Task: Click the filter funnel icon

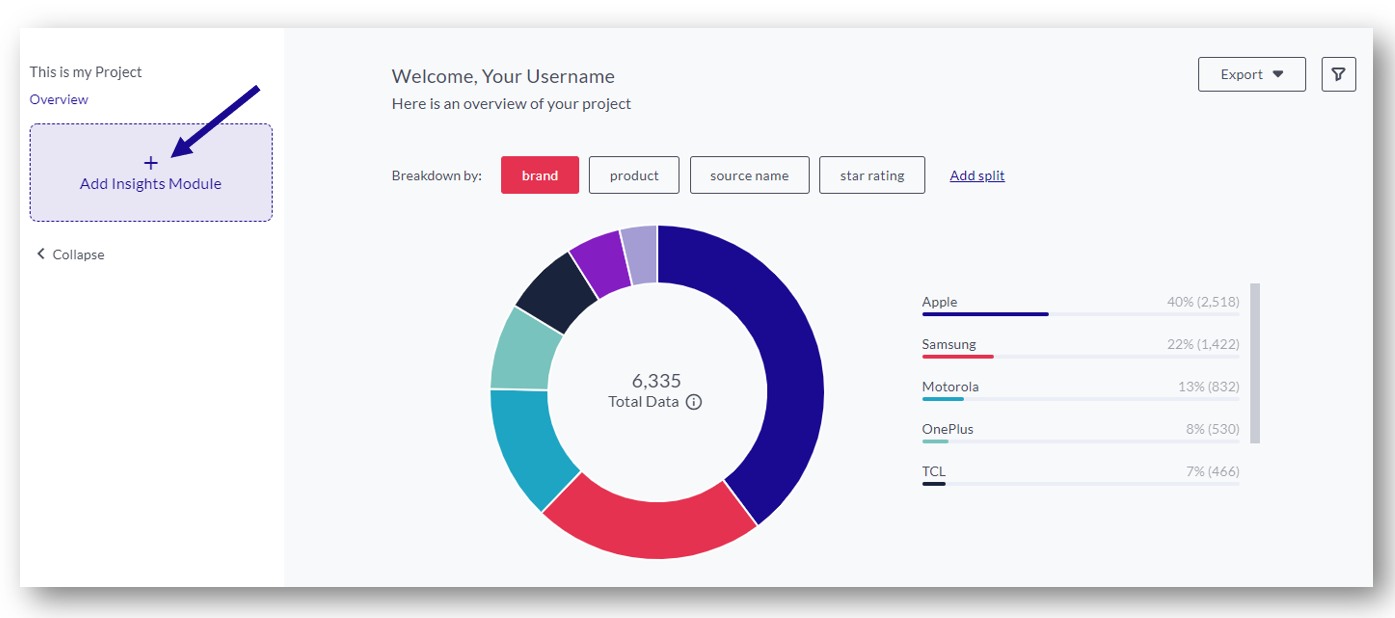Action: click(1338, 75)
